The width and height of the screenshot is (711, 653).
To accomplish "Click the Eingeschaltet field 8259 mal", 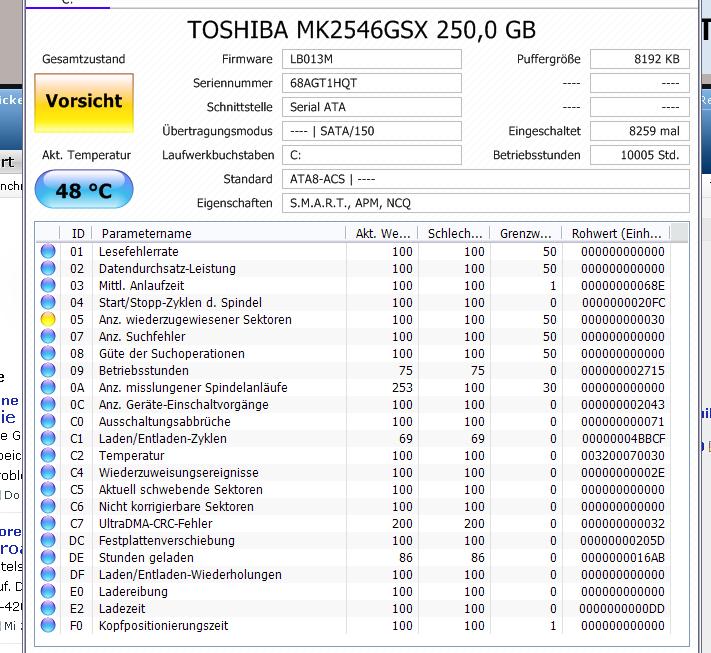I will (640, 131).
